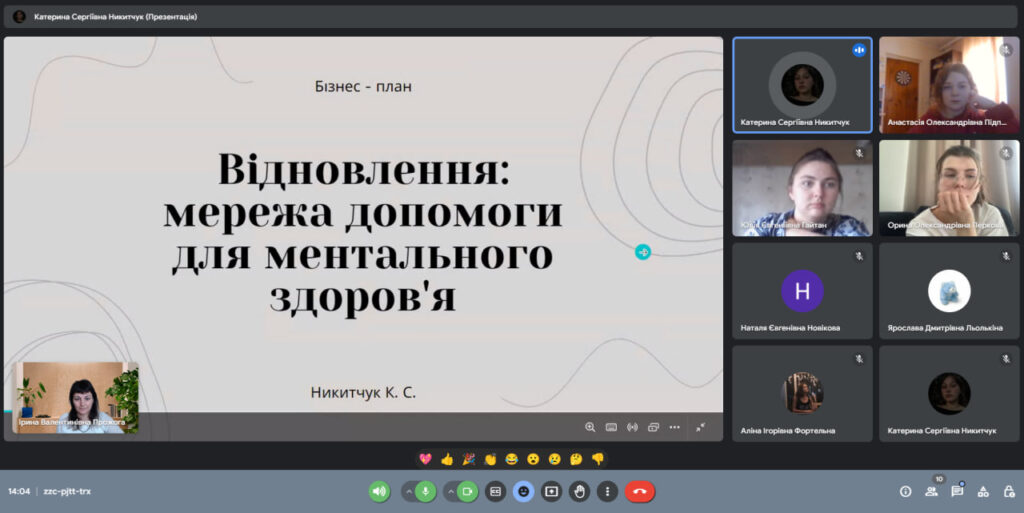Screen dimensions: 1024x513
Task: Open host controls lock icon
Action: (1008, 491)
